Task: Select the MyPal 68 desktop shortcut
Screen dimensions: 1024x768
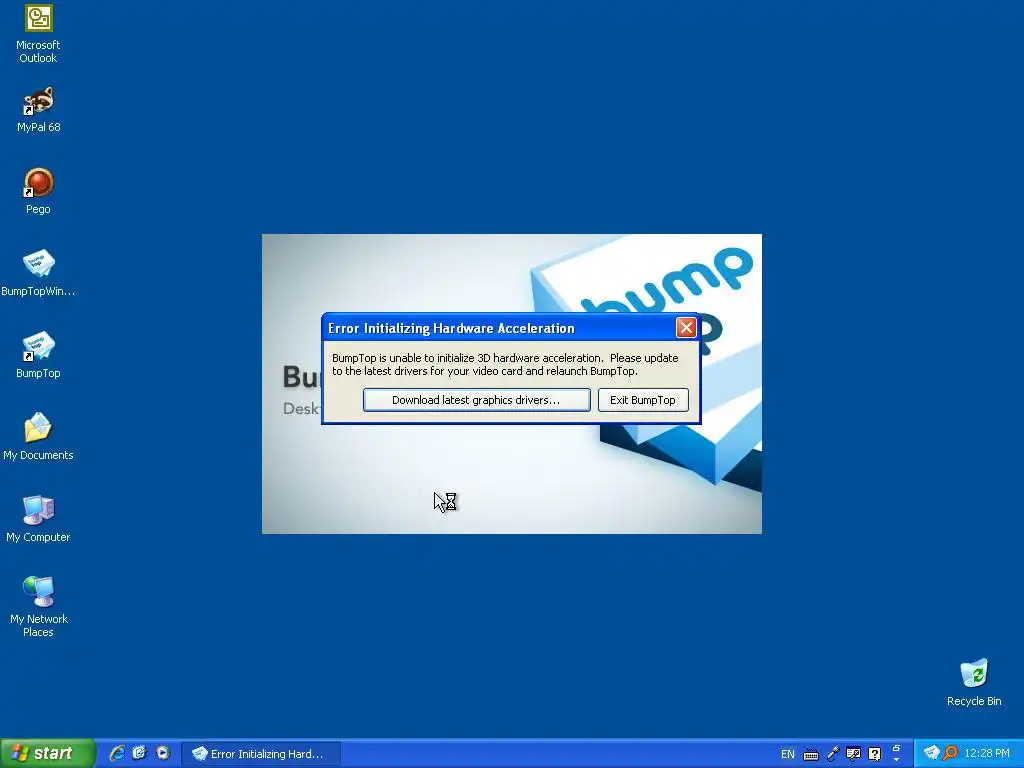Action: pyautogui.click(x=38, y=109)
